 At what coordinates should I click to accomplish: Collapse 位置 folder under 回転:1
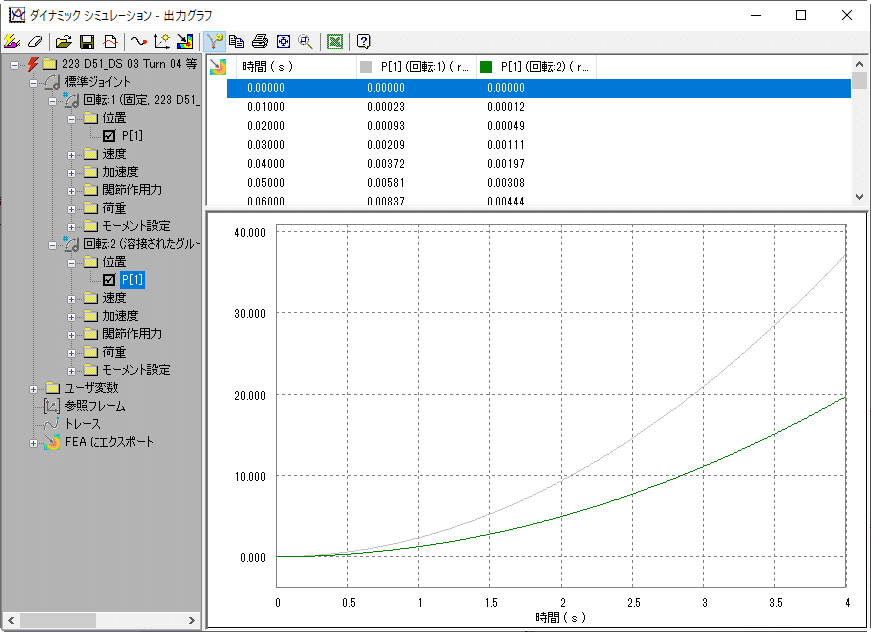click(x=71, y=119)
